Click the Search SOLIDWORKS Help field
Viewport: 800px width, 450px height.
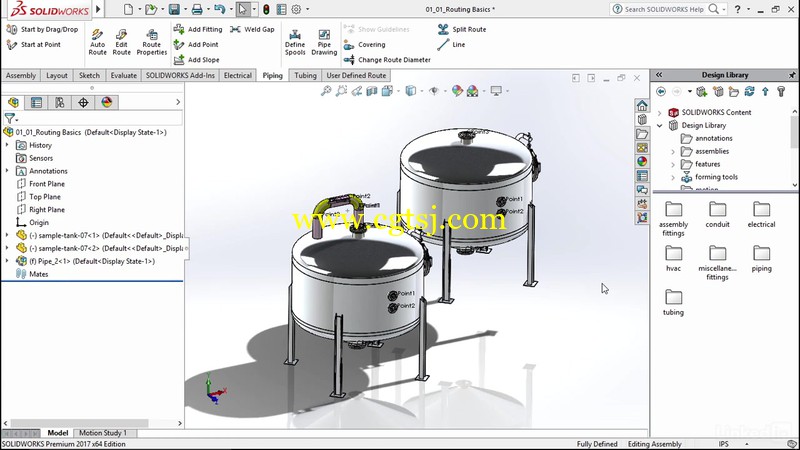tap(663, 9)
